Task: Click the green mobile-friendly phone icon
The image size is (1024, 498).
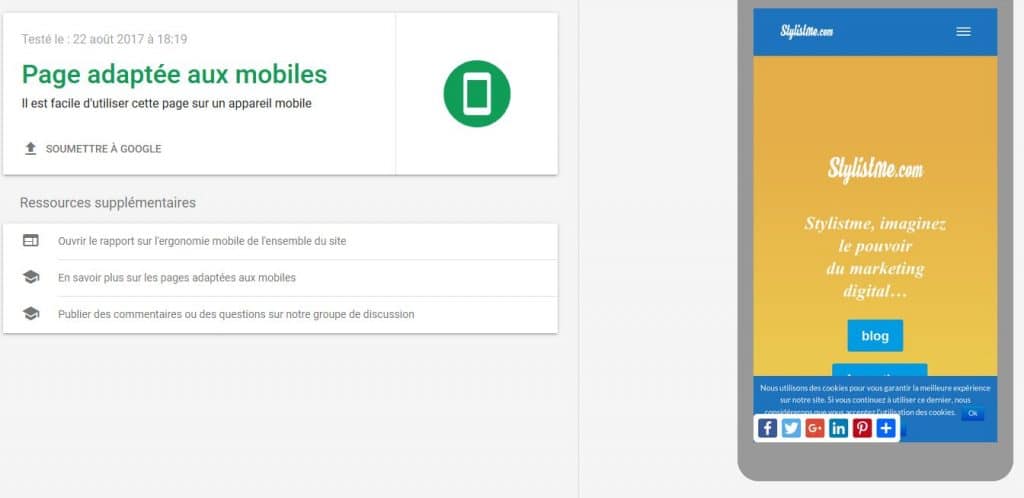Action: 477,94
